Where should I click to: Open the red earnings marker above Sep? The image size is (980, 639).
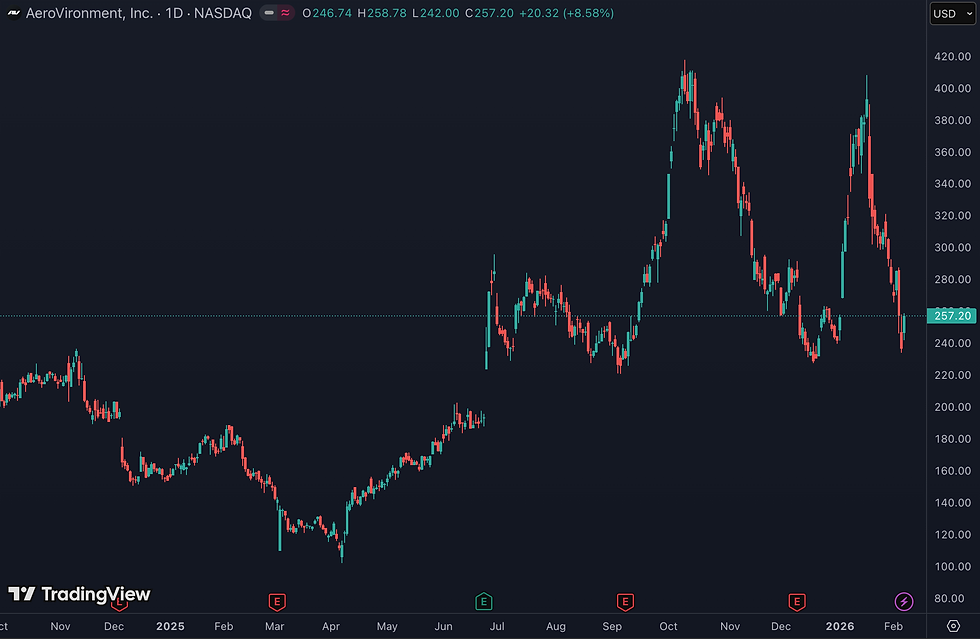(x=625, y=602)
